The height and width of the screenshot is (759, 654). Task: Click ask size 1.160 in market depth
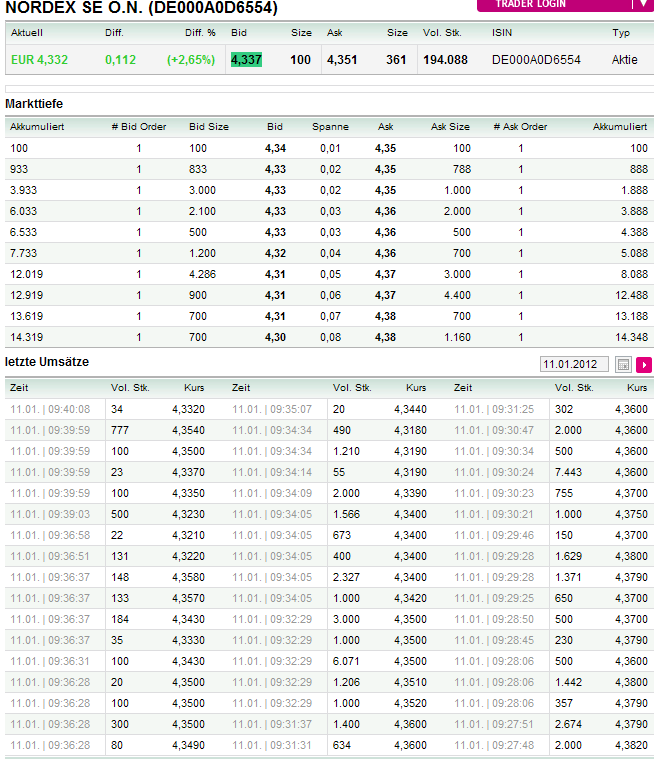[x=457, y=337]
